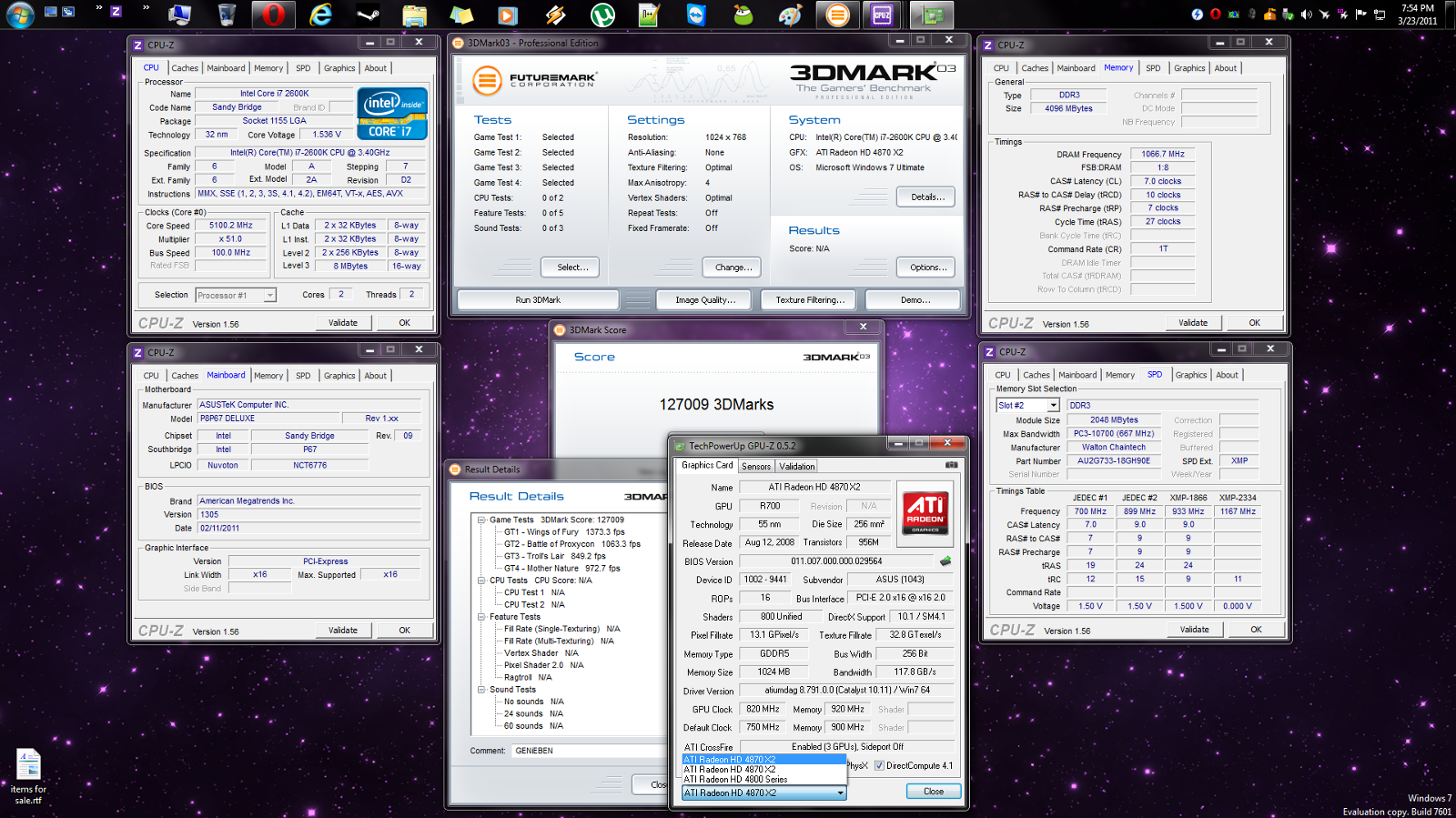Click Validate in the CPU-Z Memory window
The width and height of the screenshot is (1456, 818).
click(x=1193, y=323)
